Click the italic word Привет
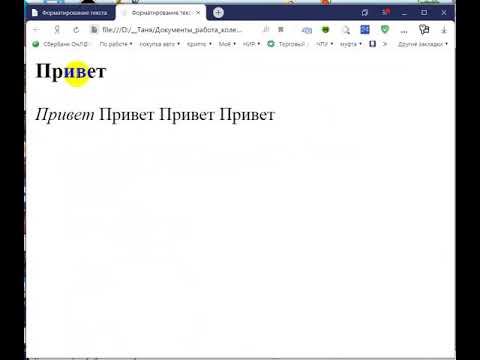480x360 pixels. click(65, 114)
